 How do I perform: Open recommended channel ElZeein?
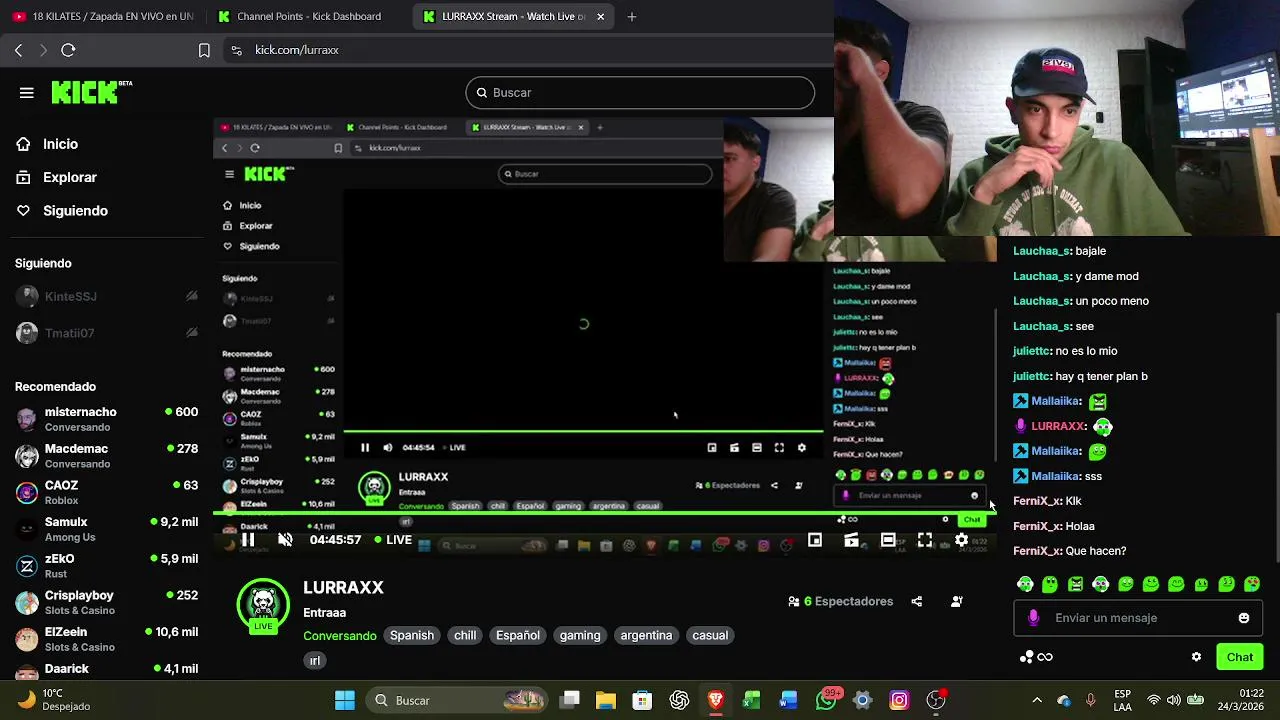(x=105, y=639)
